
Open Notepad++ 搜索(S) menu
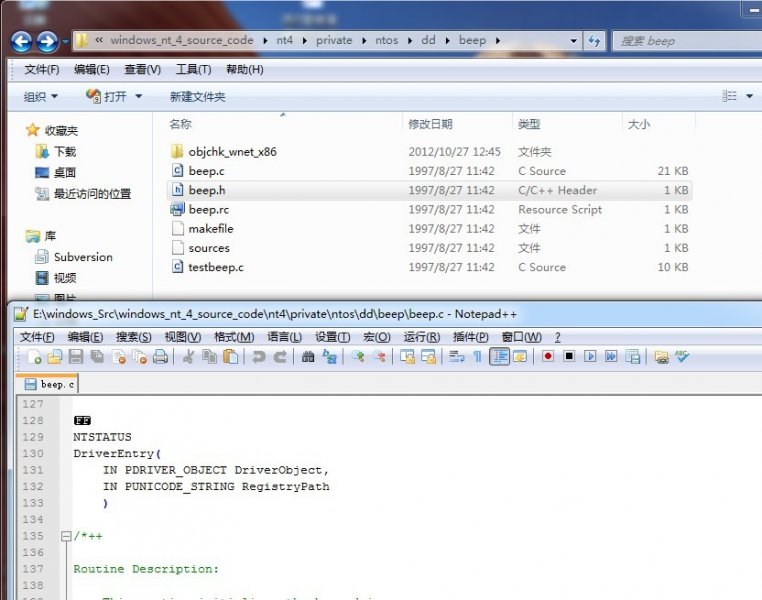(134, 337)
